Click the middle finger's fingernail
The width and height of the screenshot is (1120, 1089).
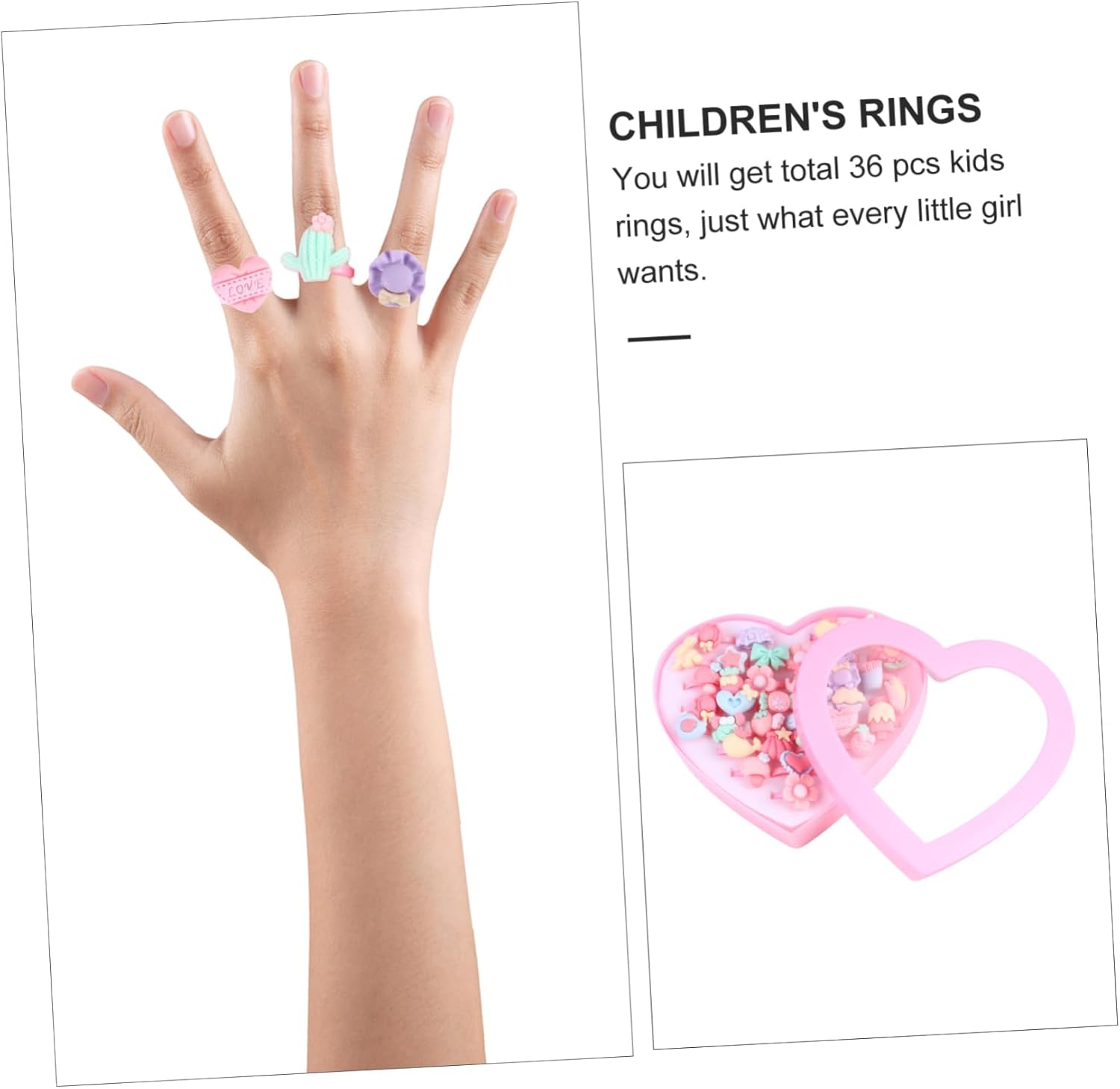tap(310, 78)
